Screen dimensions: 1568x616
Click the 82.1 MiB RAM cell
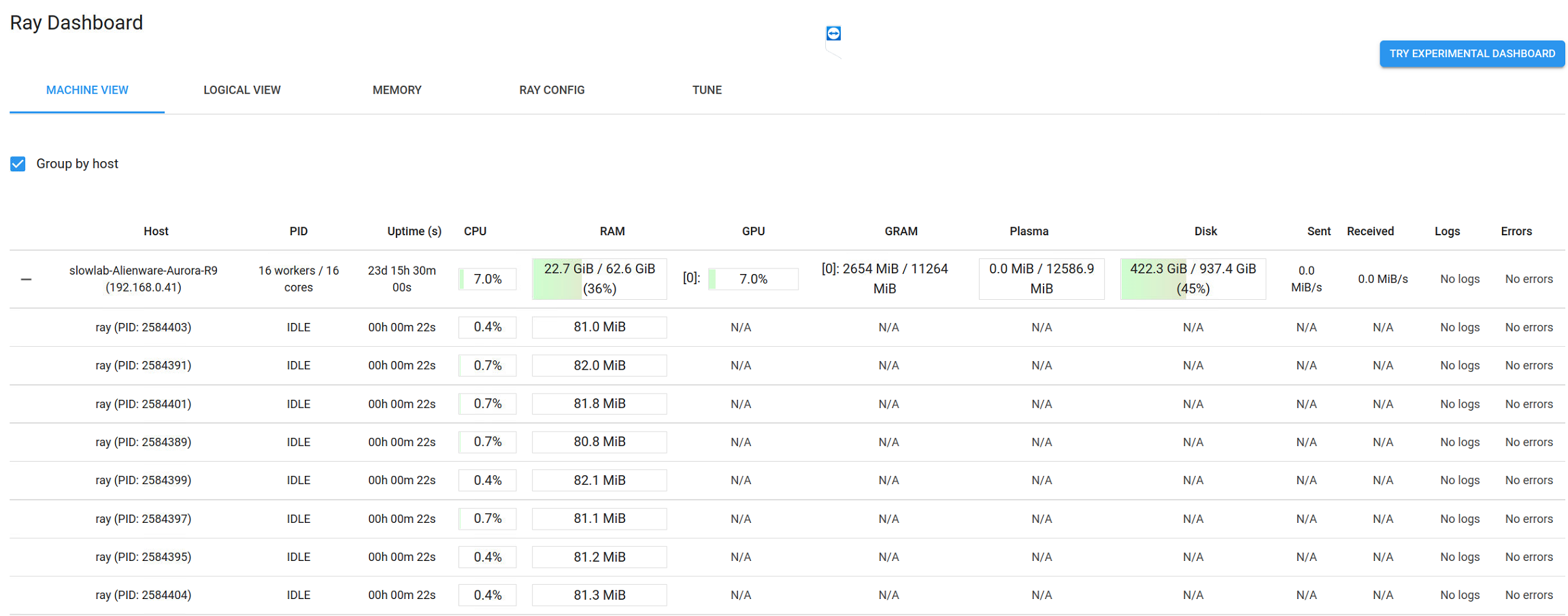click(x=599, y=480)
